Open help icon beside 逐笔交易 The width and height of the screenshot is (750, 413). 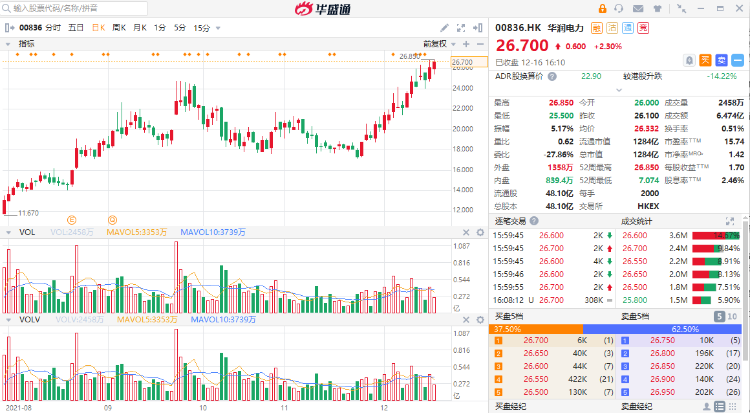click(x=534, y=221)
